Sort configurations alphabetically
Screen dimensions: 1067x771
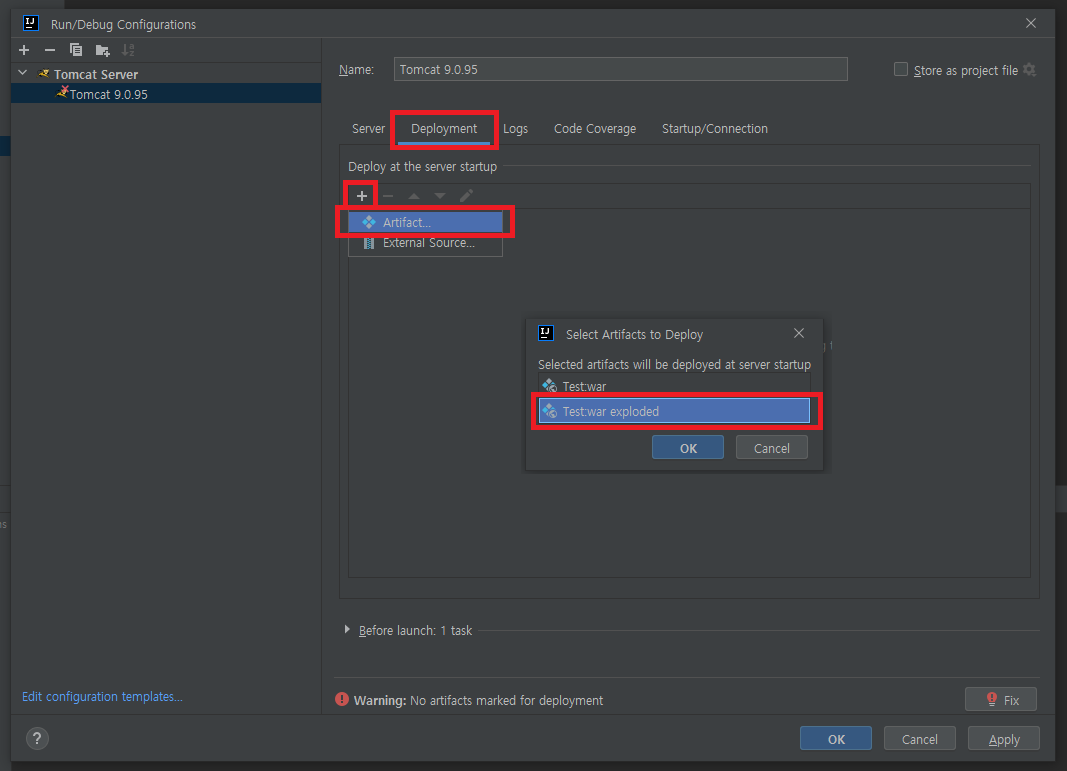128,50
